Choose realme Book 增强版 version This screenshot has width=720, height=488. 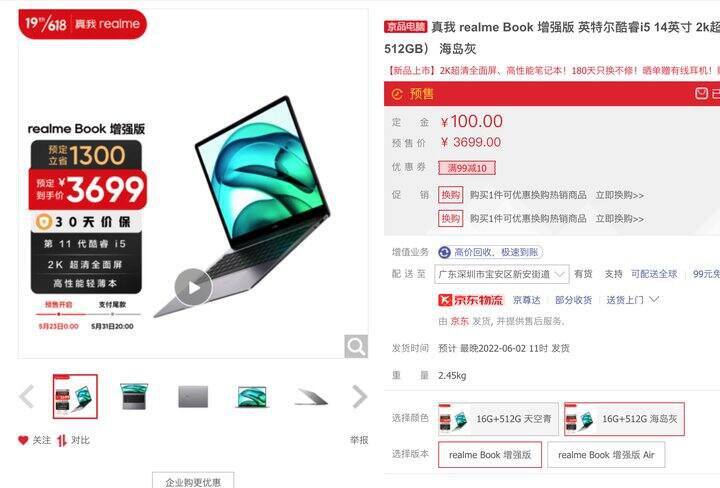pyautogui.click(x=490, y=455)
